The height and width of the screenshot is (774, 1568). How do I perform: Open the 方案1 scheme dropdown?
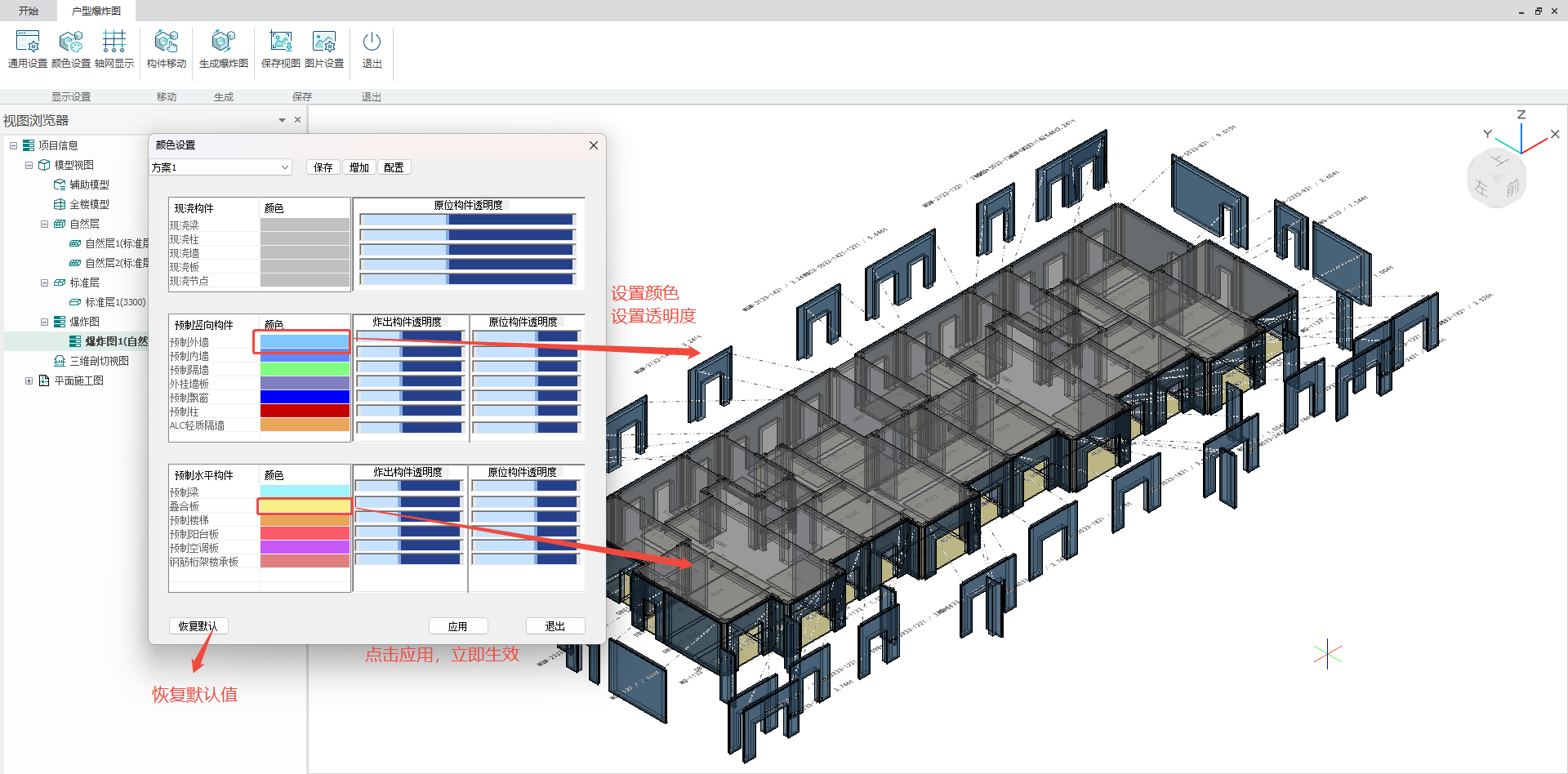pos(220,167)
